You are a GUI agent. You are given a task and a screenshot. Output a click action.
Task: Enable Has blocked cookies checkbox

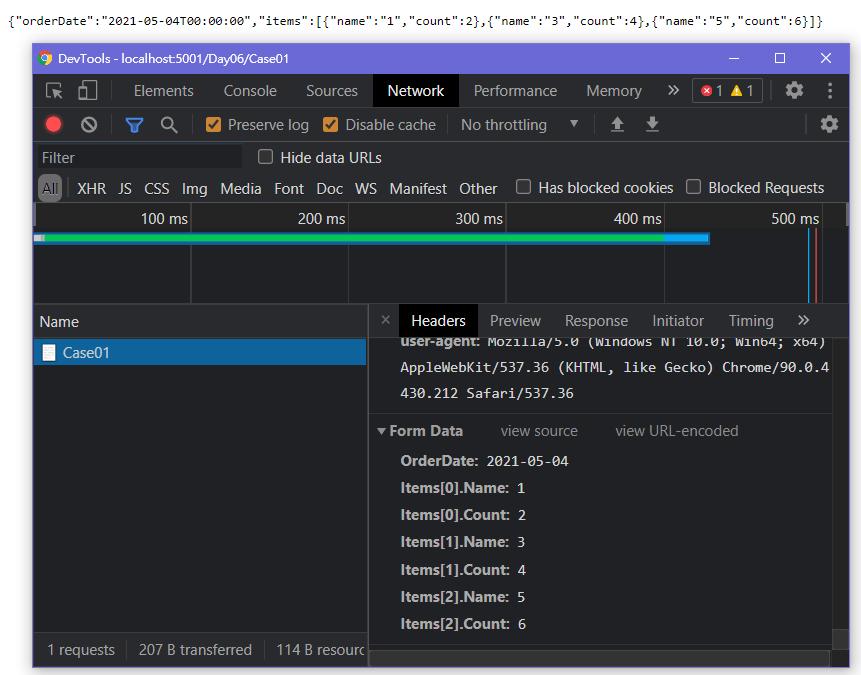(523, 187)
